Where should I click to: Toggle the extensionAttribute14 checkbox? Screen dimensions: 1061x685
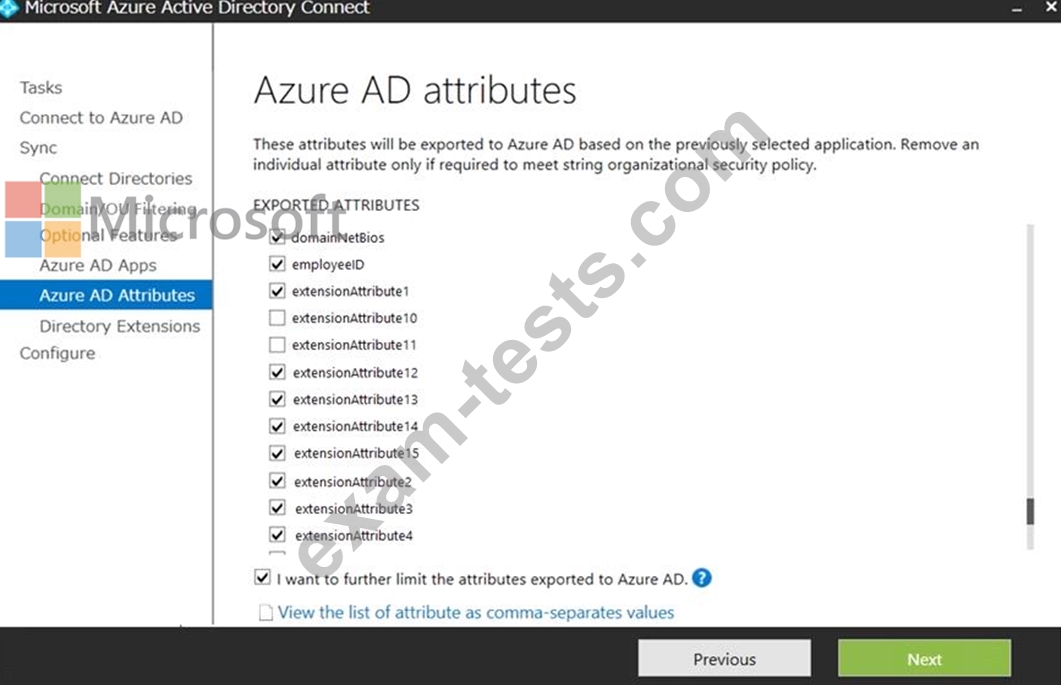click(x=277, y=426)
